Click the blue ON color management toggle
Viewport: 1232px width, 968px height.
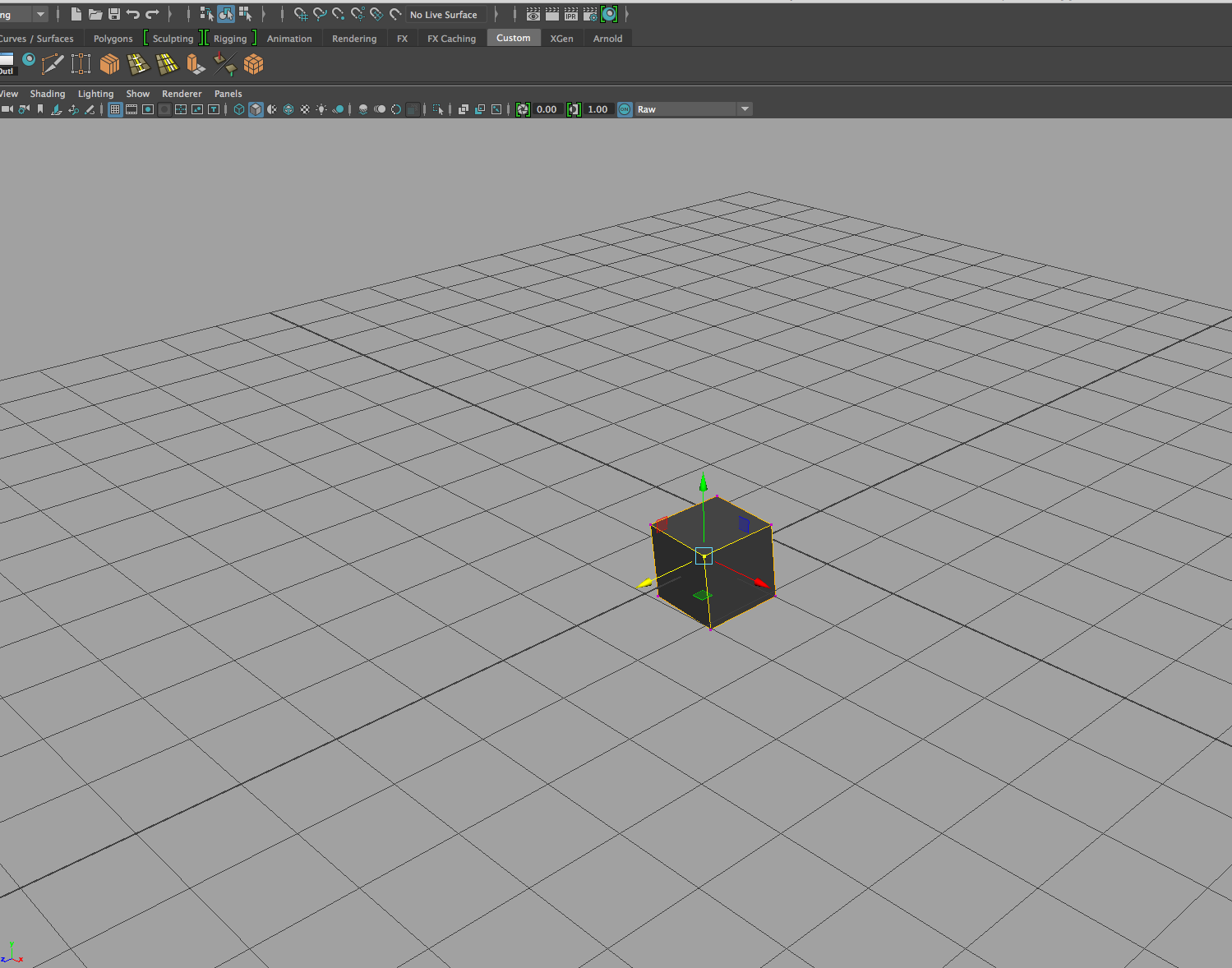(x=625, y=108)
